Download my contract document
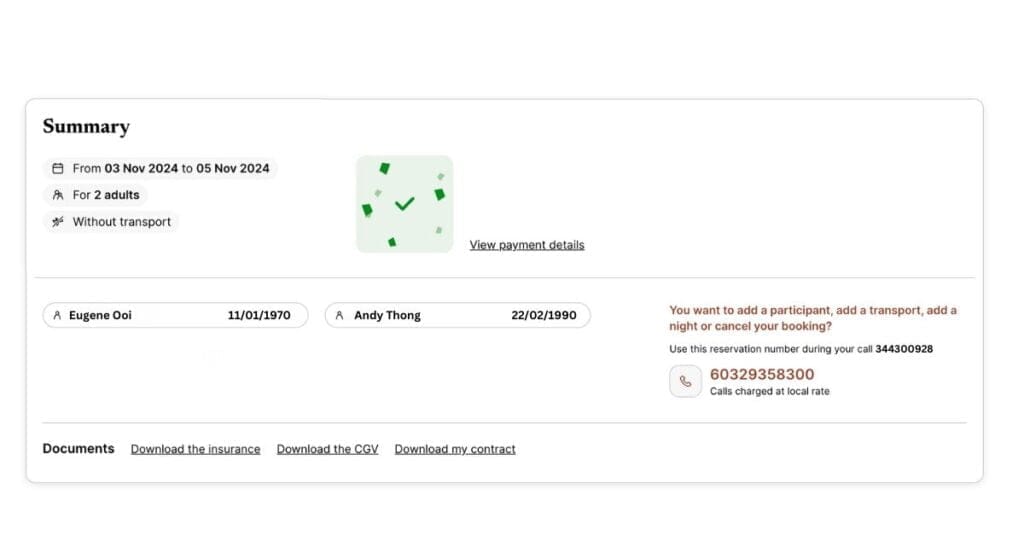Screen dimensions: 1024x536 tap(455, 449)
